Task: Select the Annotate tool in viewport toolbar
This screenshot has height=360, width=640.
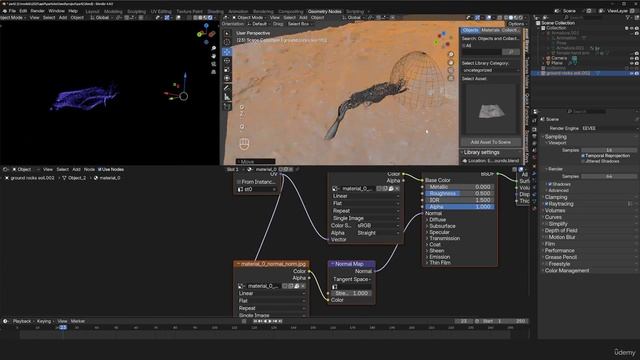Action: pyautogui.click(x=227, y=88)
